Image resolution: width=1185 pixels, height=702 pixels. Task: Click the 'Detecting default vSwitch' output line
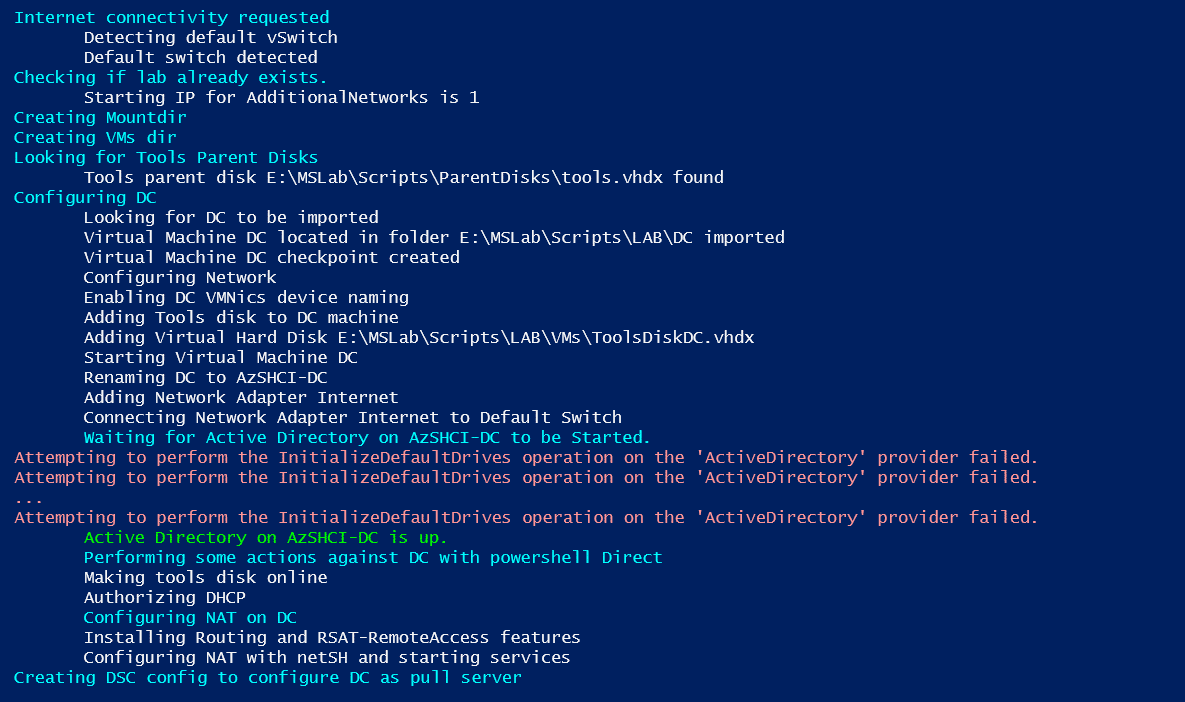211,37
